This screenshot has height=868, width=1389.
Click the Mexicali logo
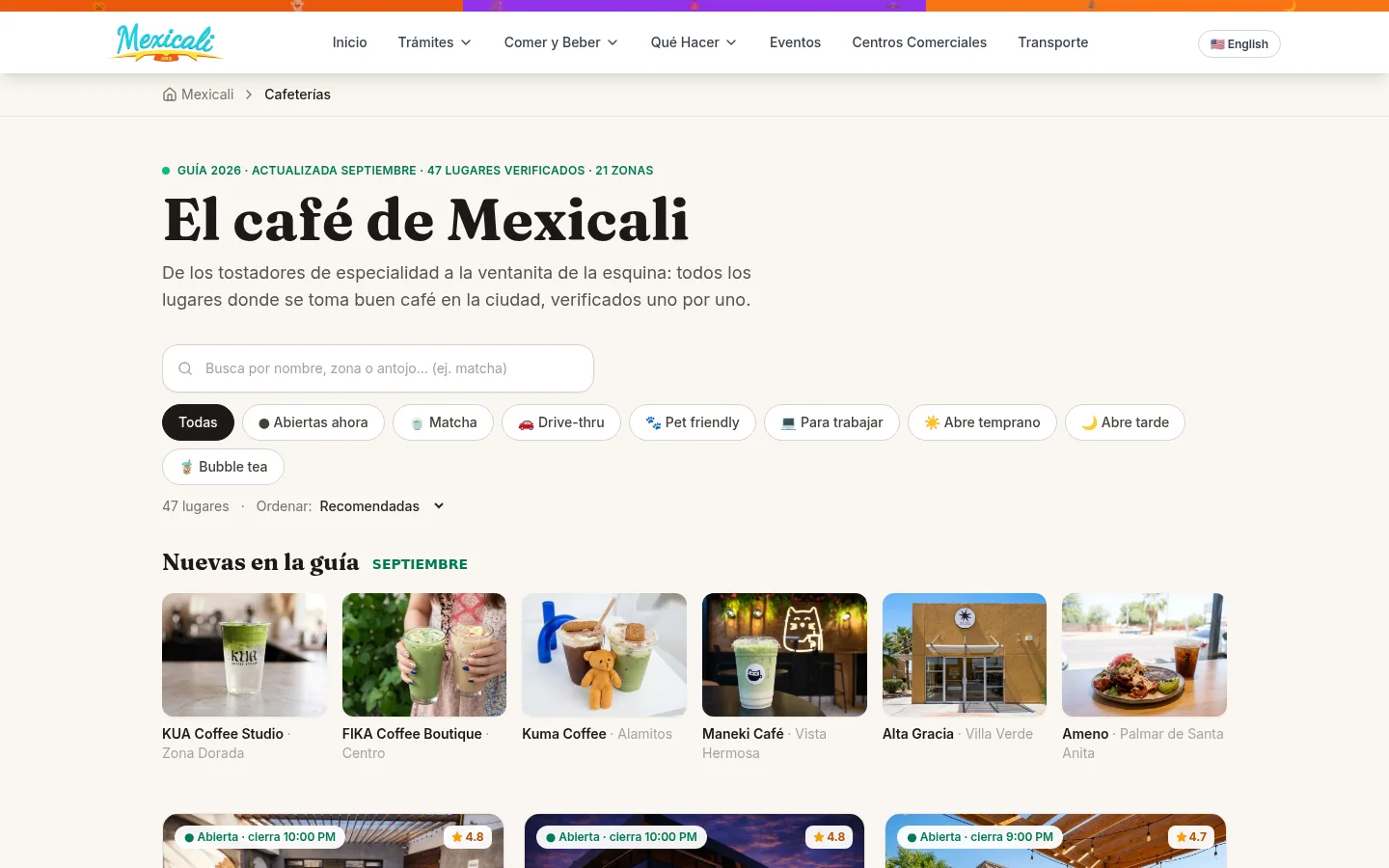coord(166,42)
